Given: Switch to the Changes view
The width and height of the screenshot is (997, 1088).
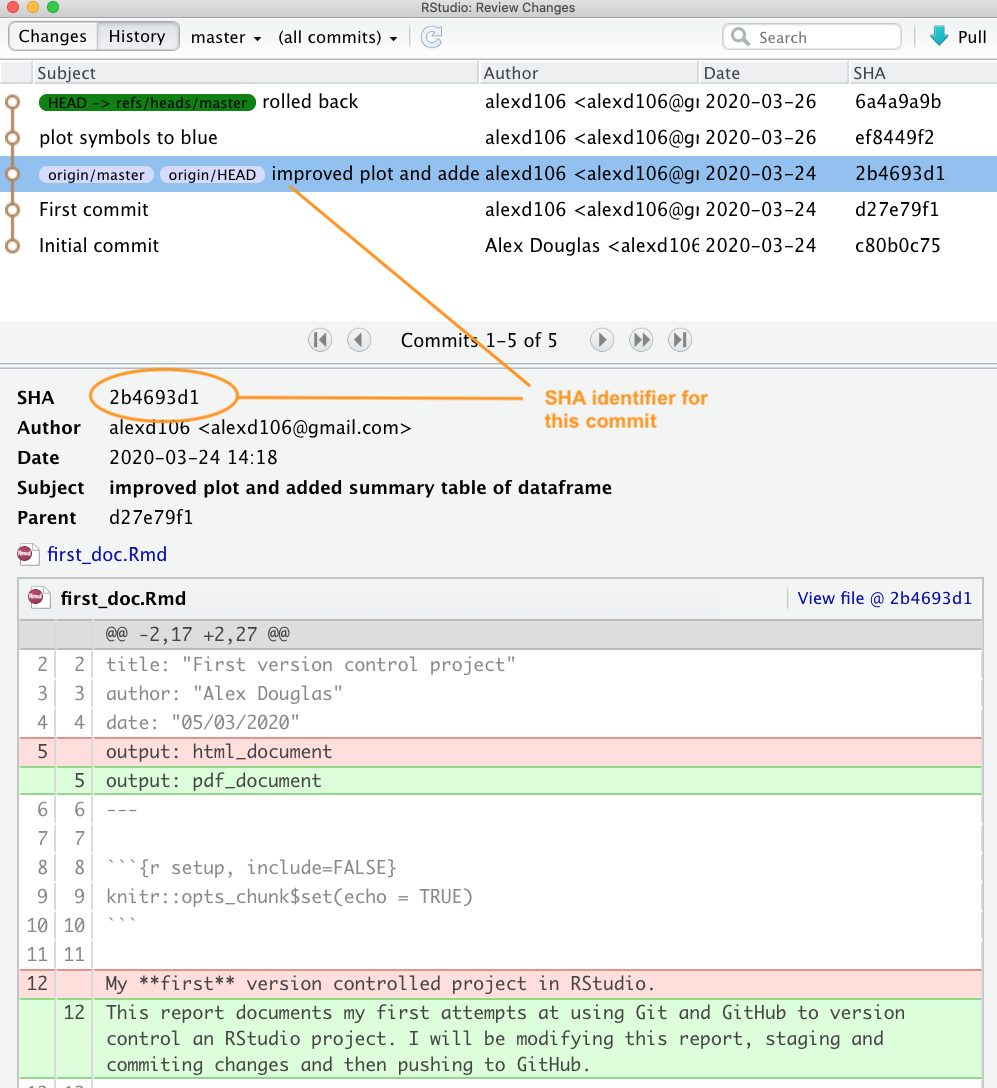Looking at the screenshot, I should [x=53, y=37].
